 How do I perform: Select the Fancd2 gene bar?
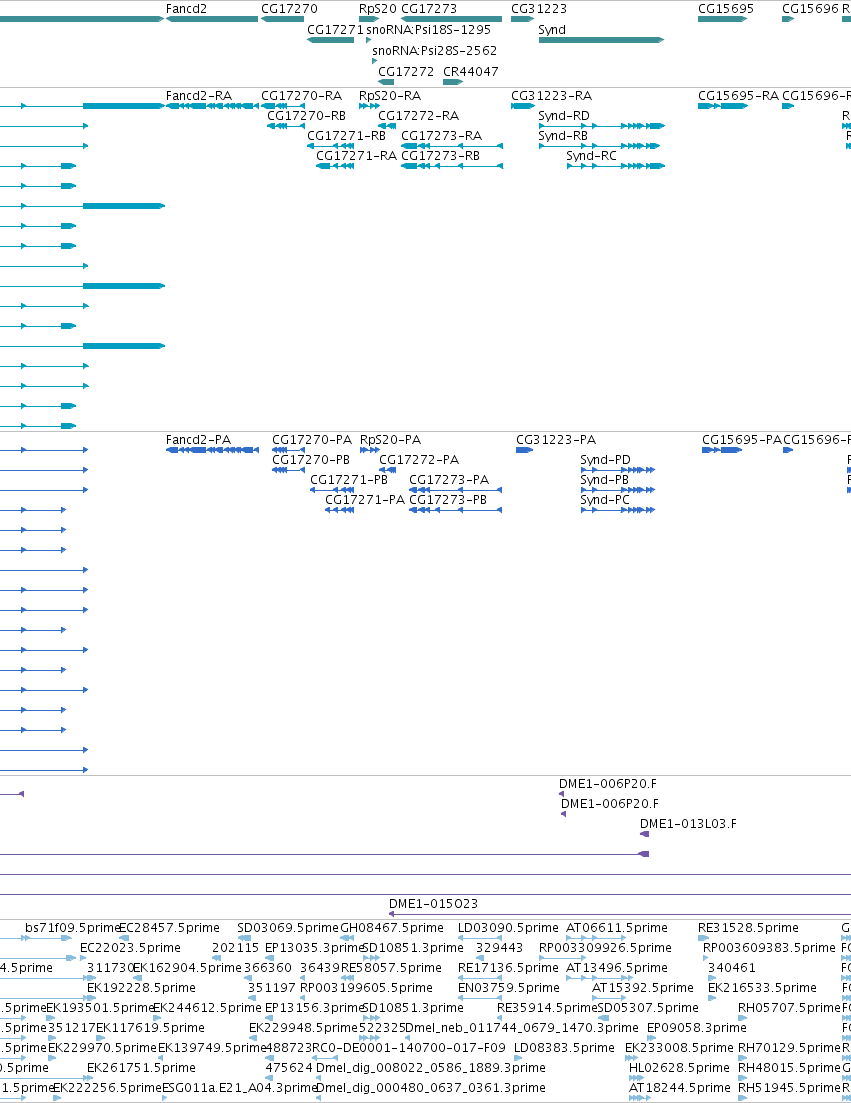(x=212, y=19)
